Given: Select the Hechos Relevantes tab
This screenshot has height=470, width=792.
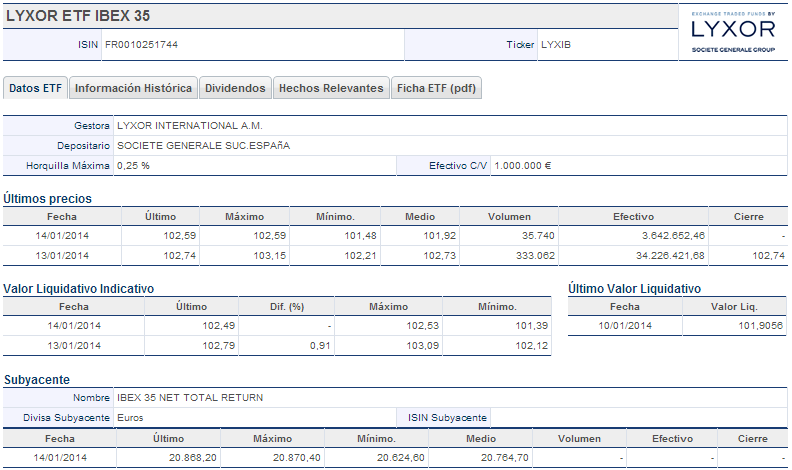Looking at the screenshot, I should [331, 88].
